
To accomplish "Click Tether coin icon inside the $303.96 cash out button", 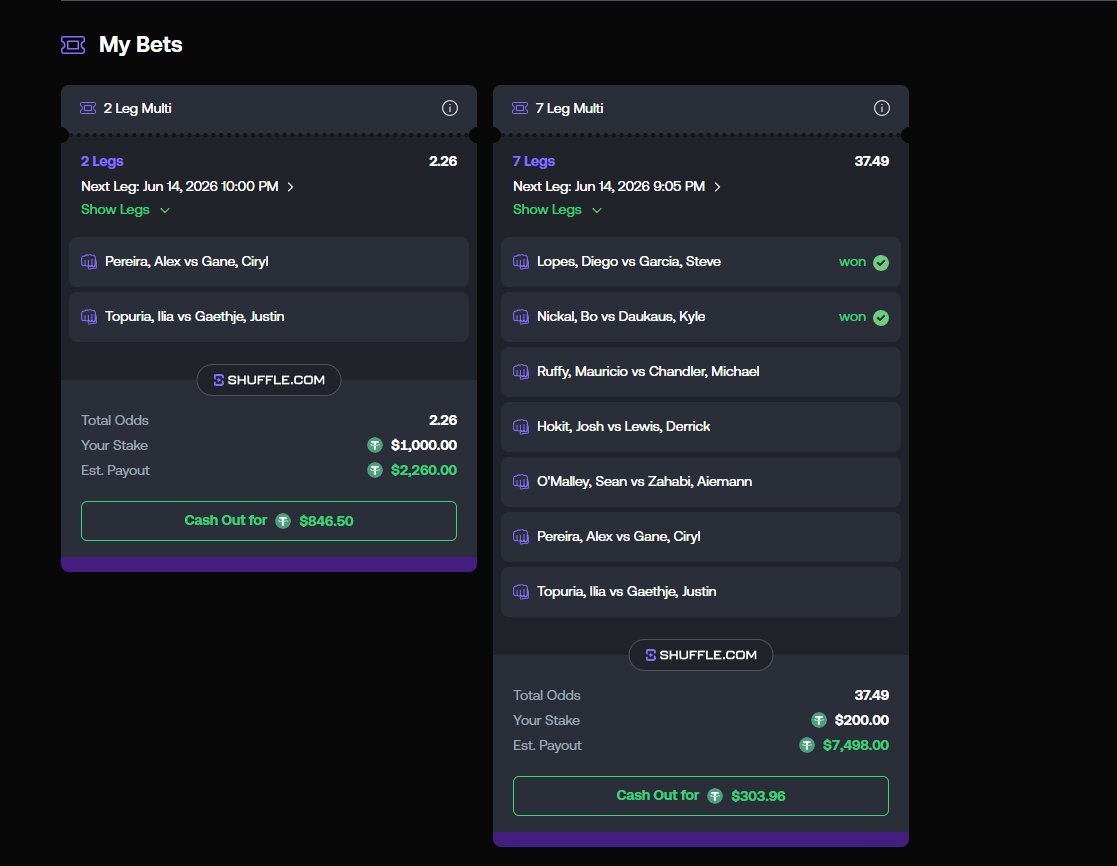I will point(715,796).
